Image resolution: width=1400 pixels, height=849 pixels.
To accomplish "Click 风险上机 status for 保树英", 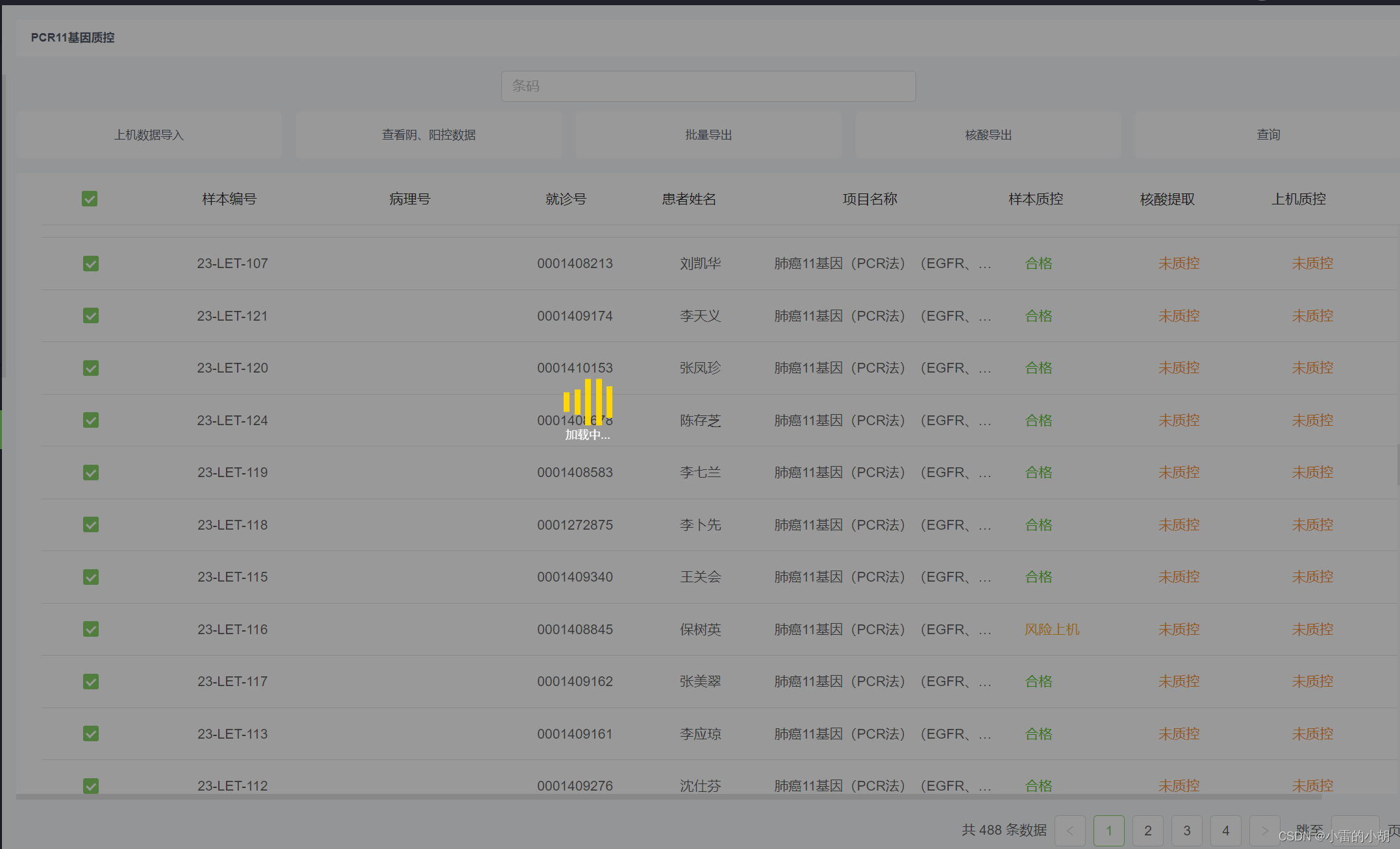I will point(1051,629).
